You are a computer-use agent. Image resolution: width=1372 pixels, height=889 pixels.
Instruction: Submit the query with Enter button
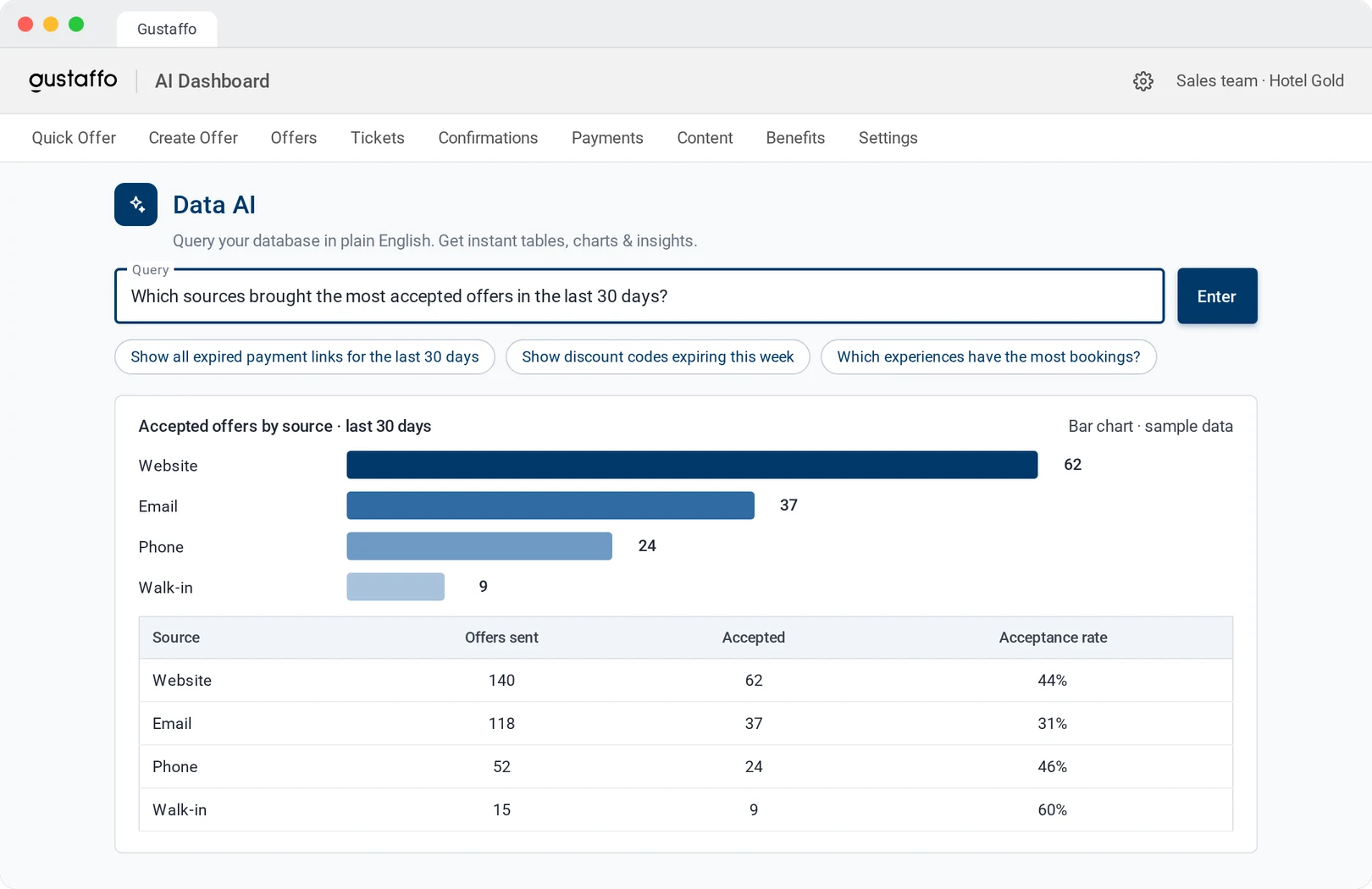click(x=1217, y=296)
